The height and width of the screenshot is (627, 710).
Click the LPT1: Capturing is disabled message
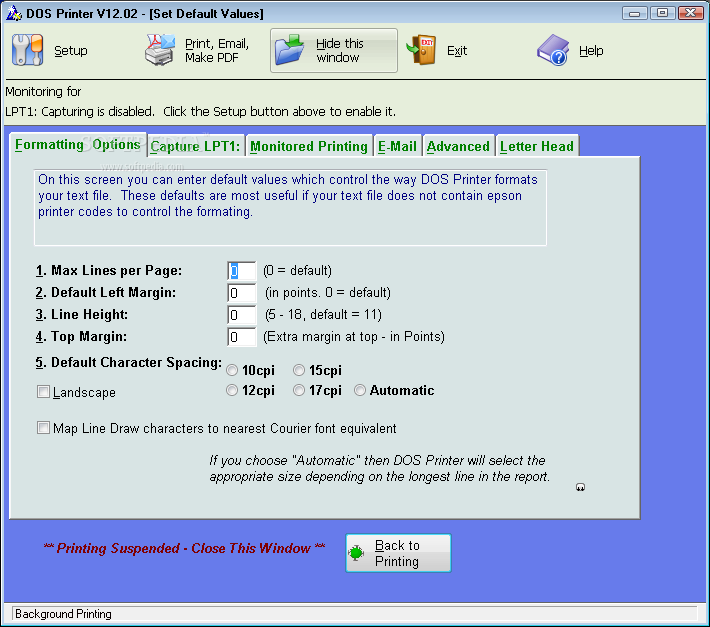tap(201, 111)
